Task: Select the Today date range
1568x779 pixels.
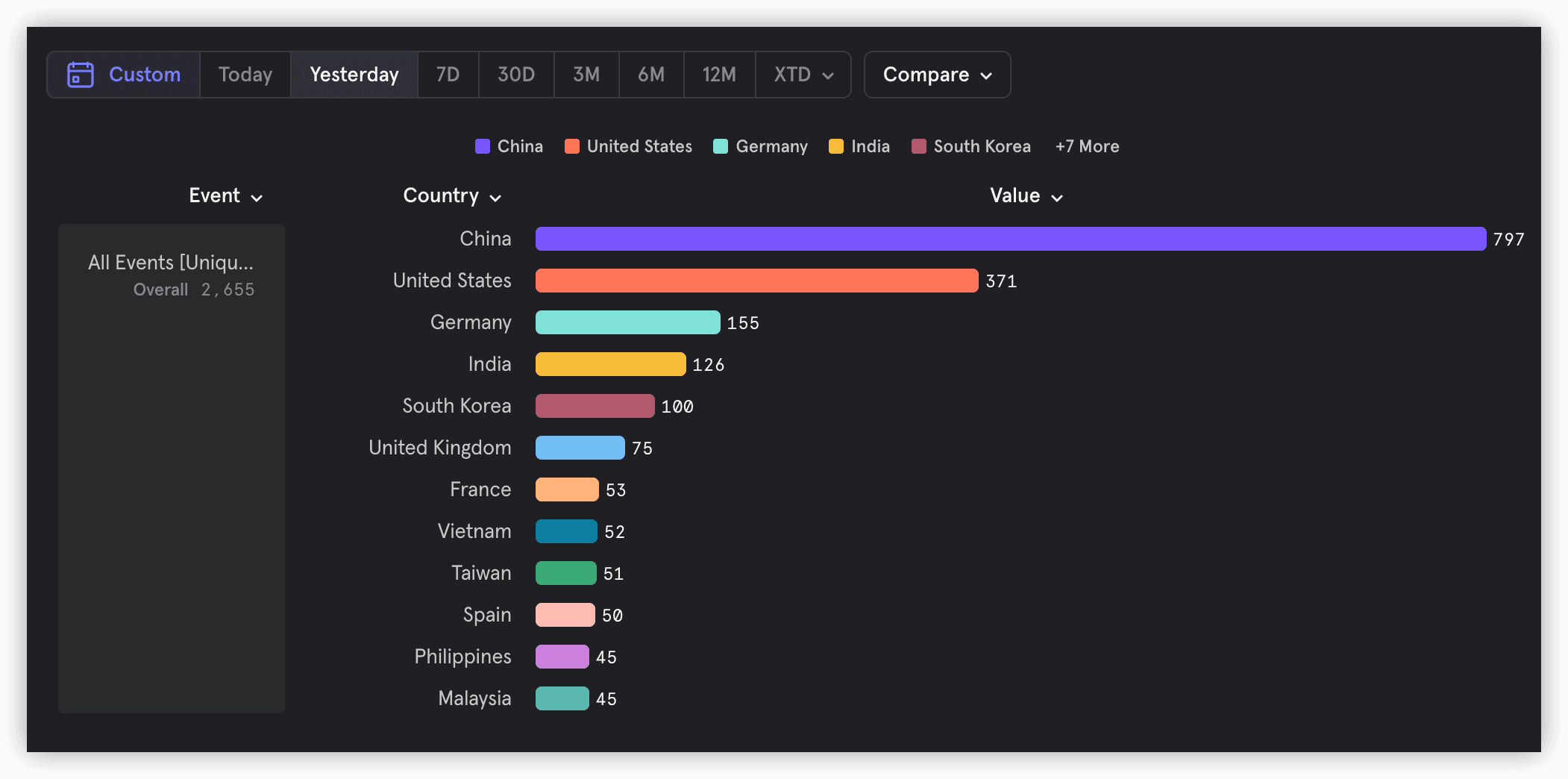Action: click(245, 75)
